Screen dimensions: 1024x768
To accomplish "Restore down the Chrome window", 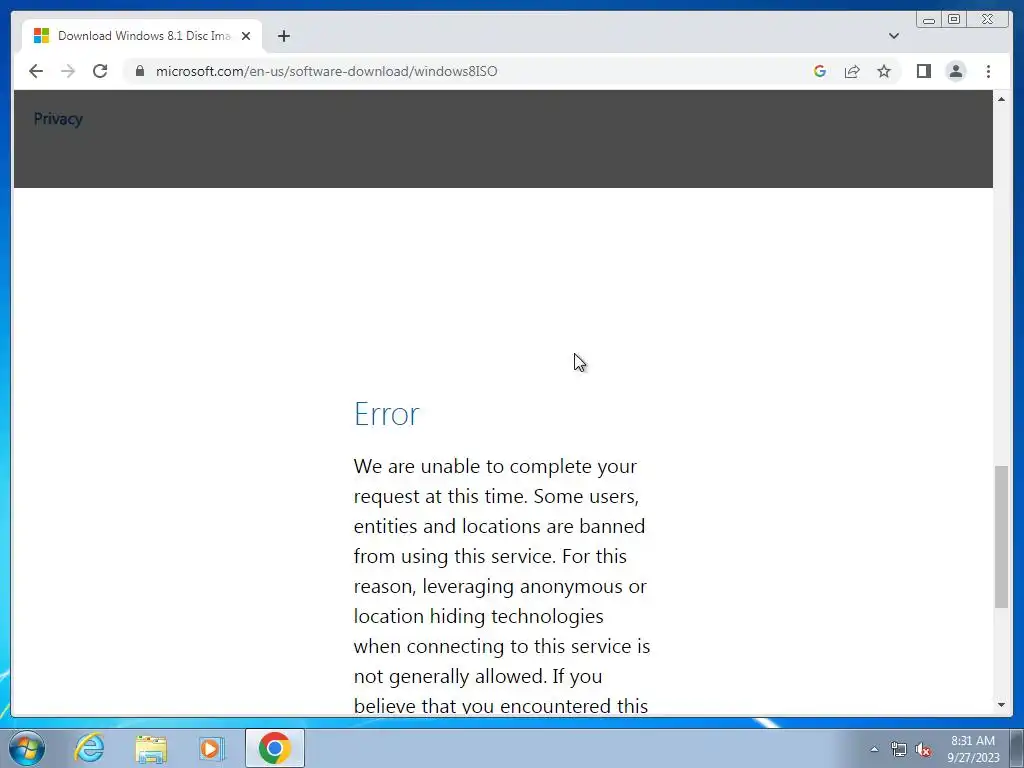I will pos(954,20).
